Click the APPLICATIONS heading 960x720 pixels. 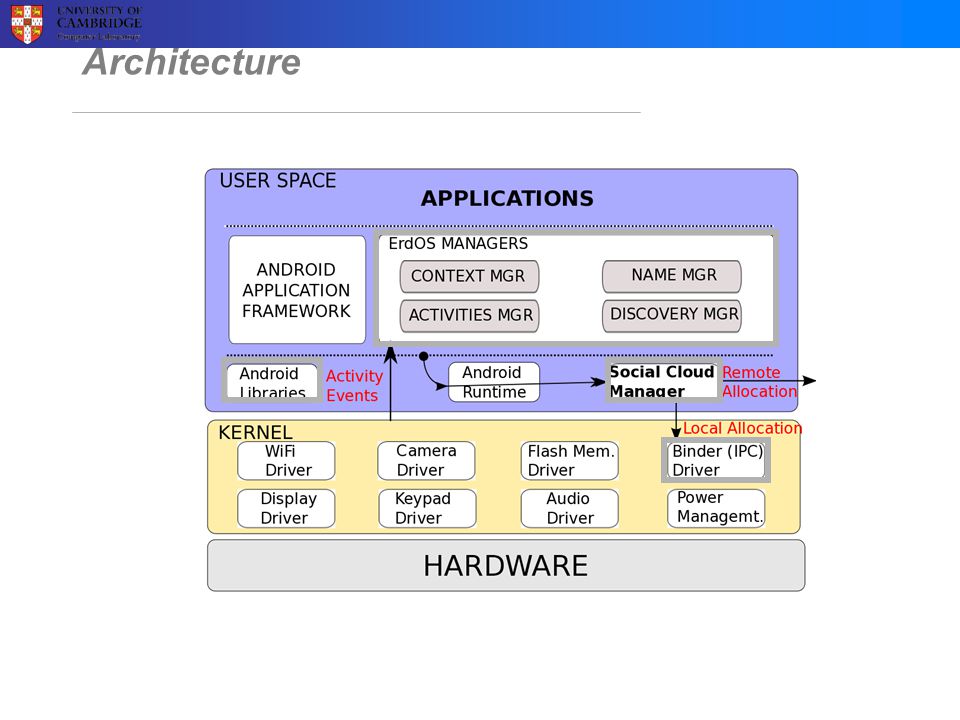coord(507,198)
